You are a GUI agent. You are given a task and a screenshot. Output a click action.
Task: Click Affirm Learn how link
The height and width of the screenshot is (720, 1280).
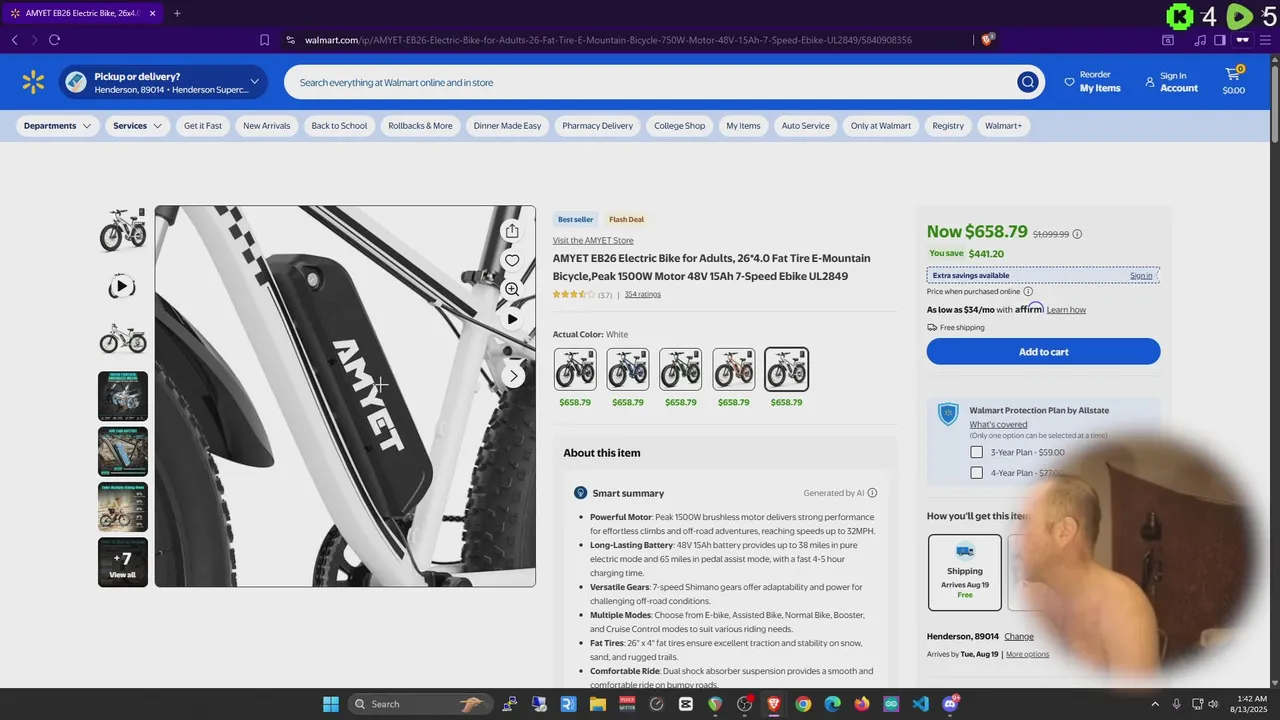click(x=1066, y=310)
